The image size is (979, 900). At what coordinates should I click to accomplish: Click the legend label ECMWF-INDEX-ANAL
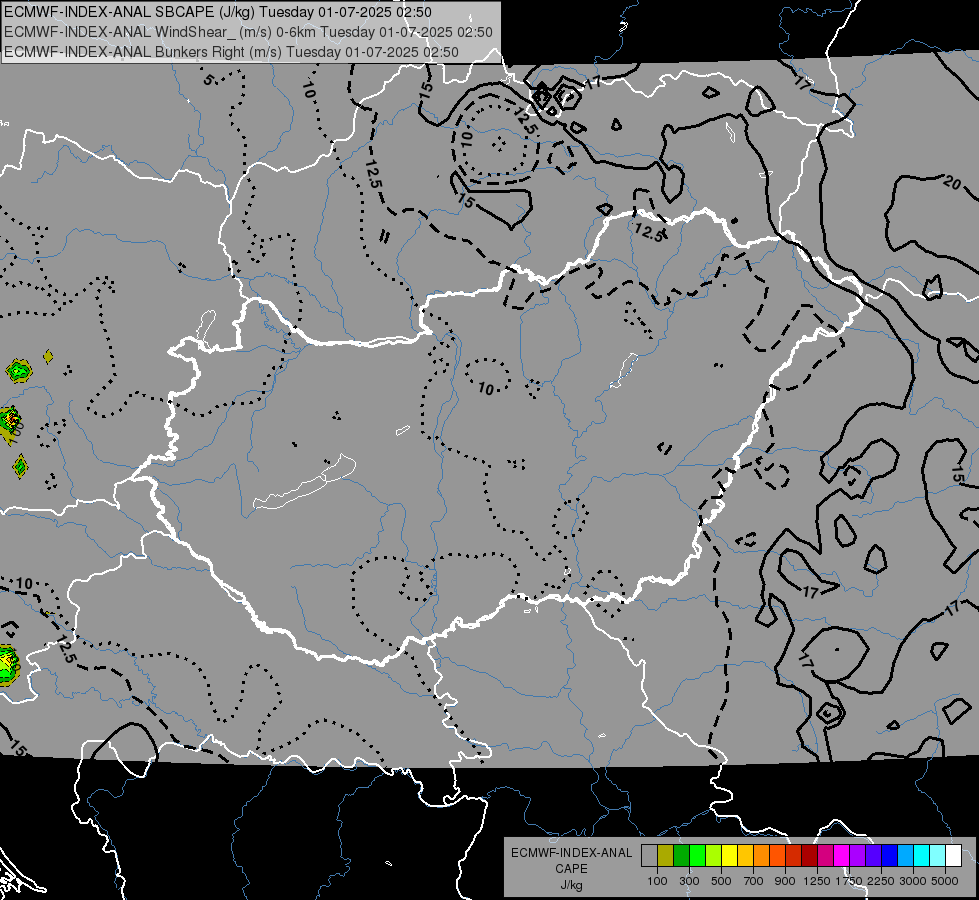pos(571,853)
